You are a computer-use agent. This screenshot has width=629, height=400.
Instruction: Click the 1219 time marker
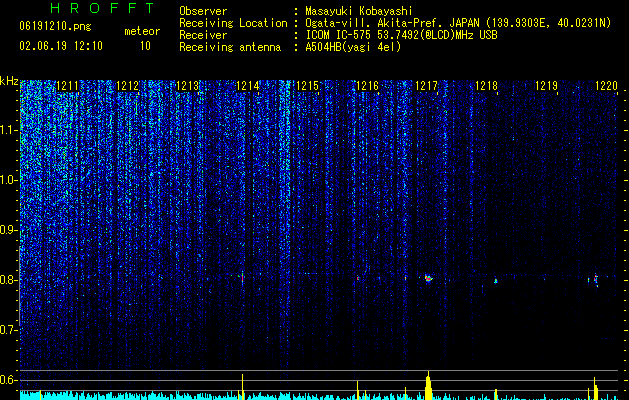tap(546, 86)
